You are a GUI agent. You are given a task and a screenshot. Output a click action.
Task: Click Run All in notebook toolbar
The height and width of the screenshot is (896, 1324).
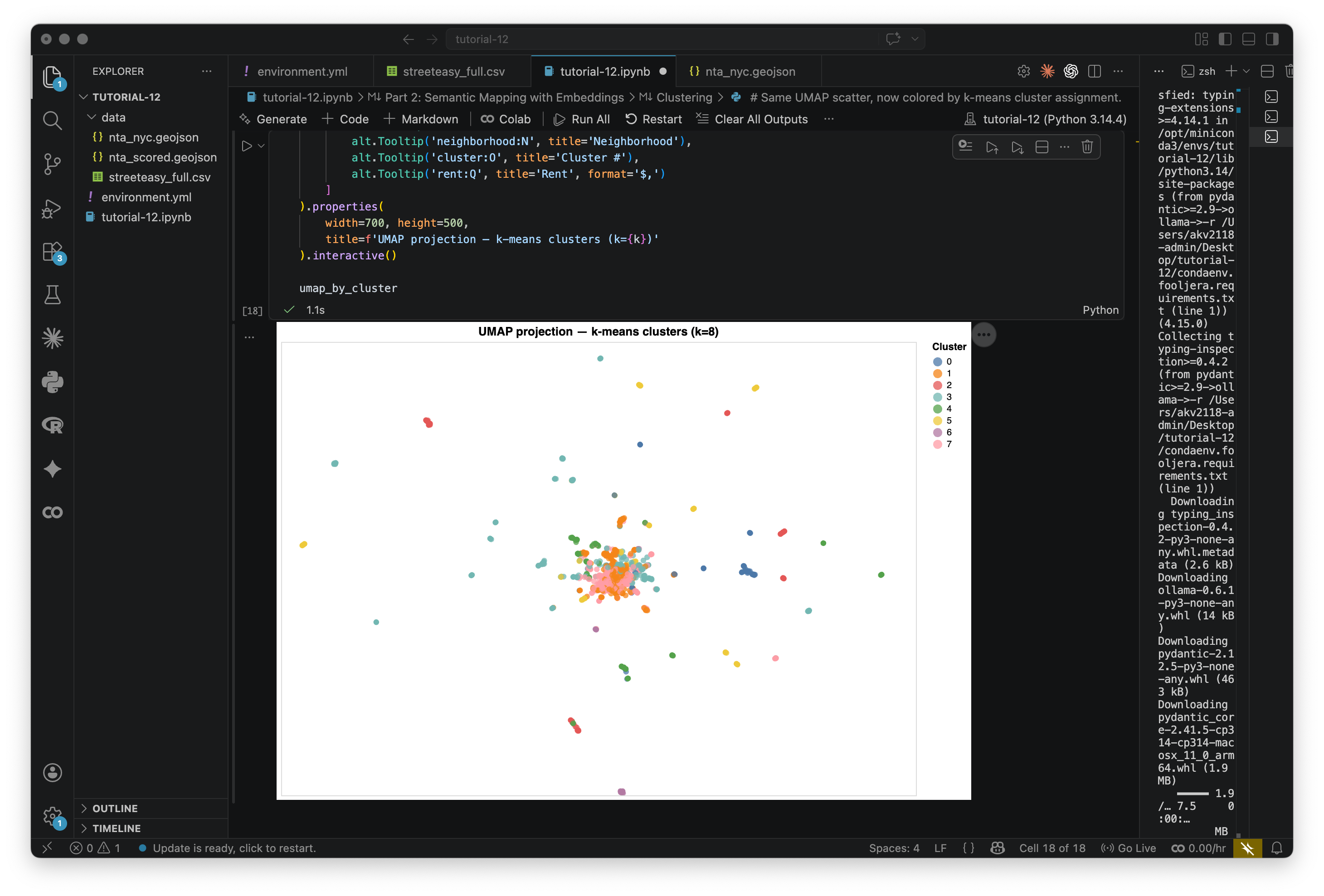click(582, 119)
